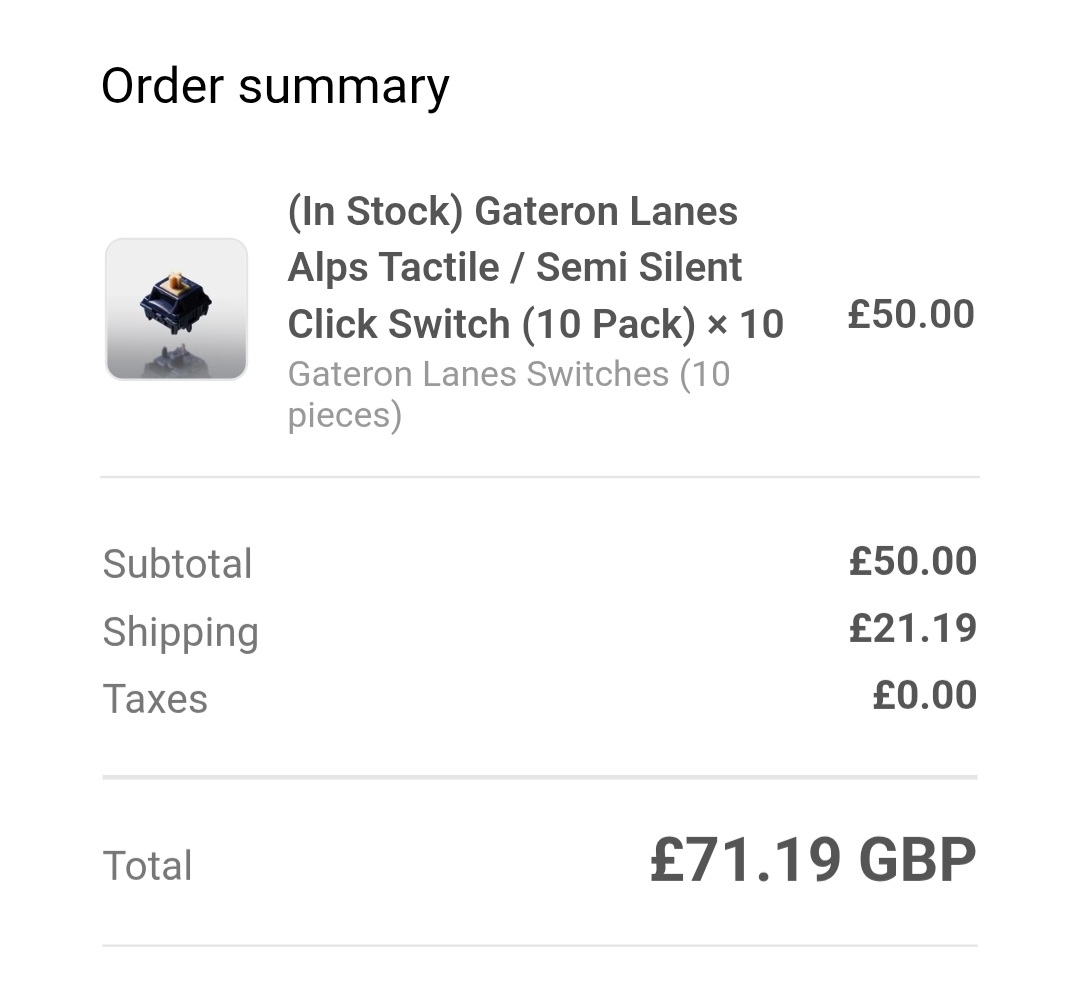Select the "Gateron Lanes Switches (10 pieces)" variant text

(x=508, y=394)
